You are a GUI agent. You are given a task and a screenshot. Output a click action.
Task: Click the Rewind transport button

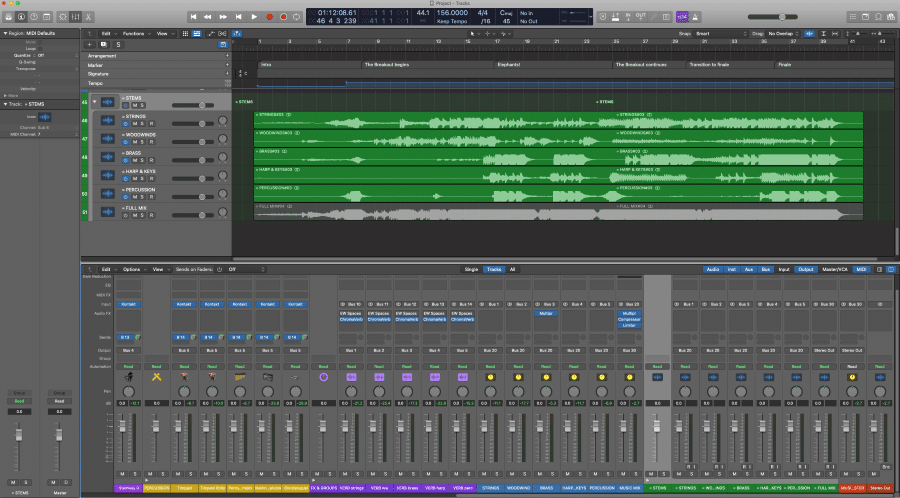tap(208, 17)
